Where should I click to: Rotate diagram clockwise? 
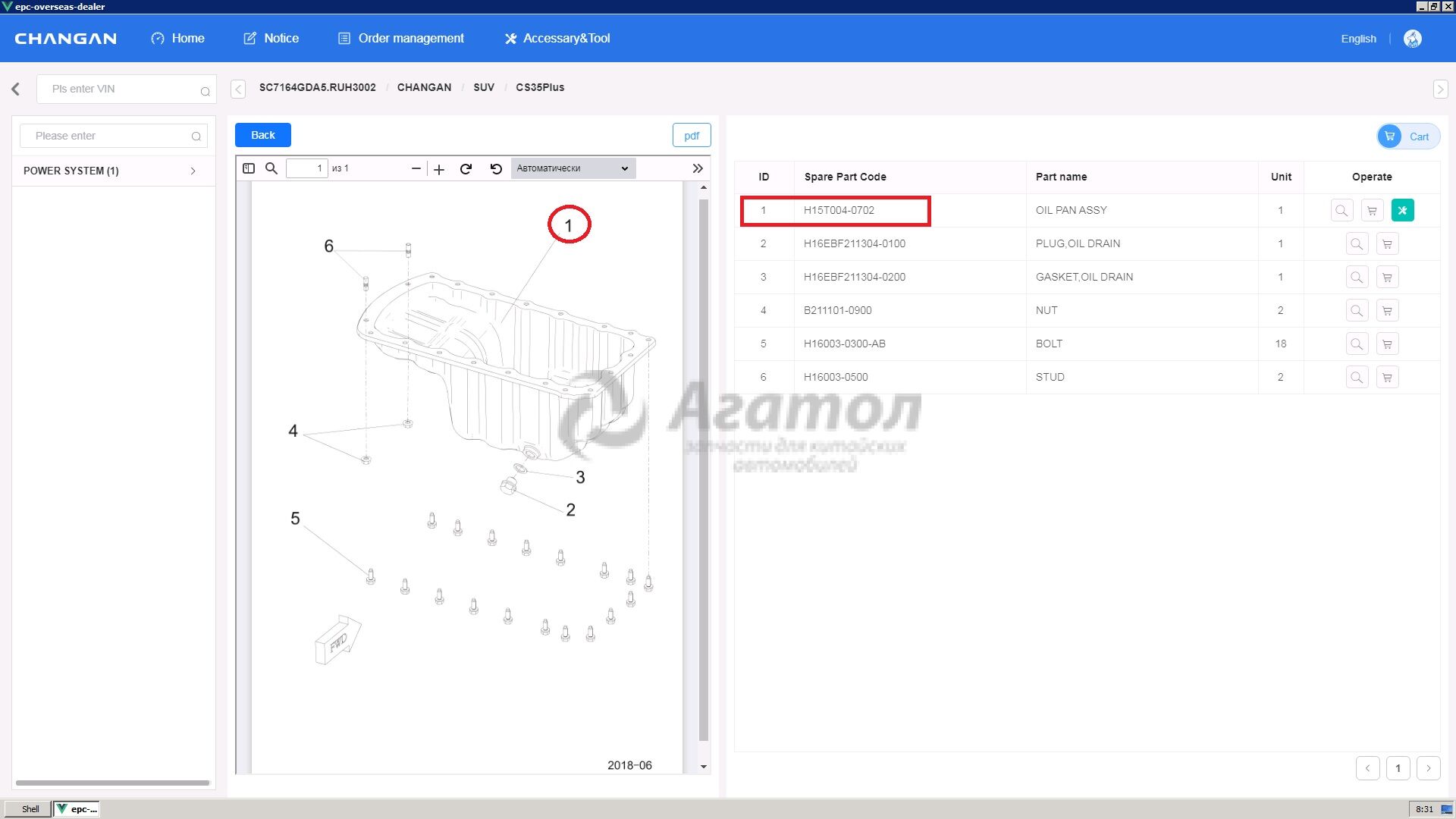coord(466,168)
